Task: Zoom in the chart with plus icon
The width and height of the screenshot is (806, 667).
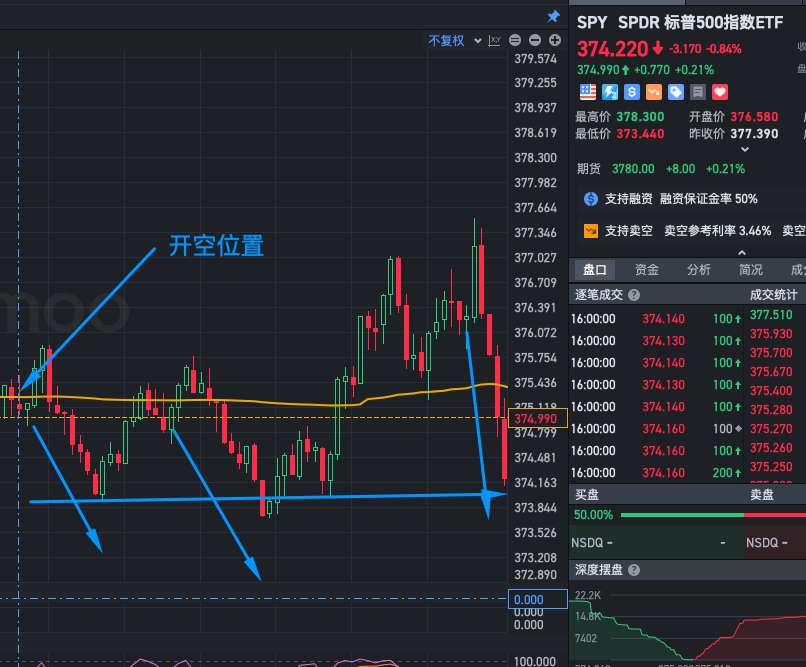Action: [x=555, y=40]
